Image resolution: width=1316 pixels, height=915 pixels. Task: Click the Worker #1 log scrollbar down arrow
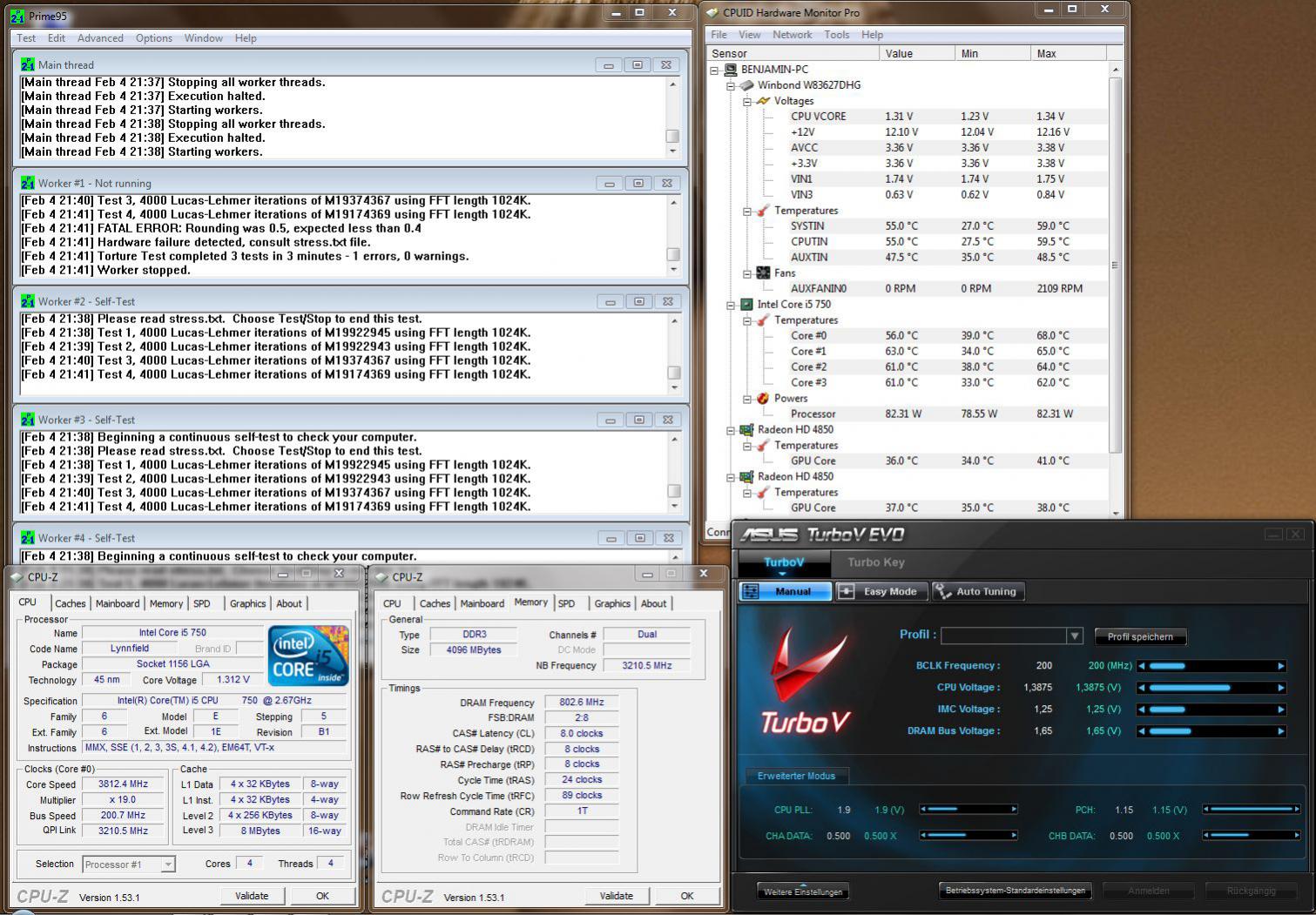[x=673, y=270]
